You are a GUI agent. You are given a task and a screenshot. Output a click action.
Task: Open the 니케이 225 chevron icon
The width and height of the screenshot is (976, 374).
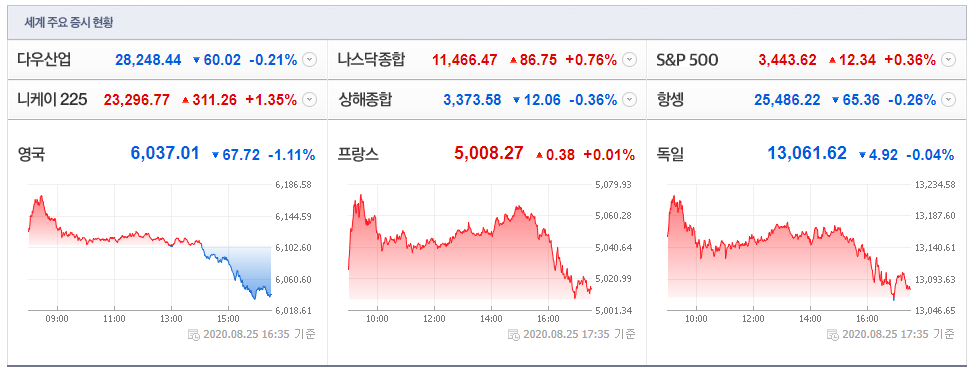coord(309,99)
